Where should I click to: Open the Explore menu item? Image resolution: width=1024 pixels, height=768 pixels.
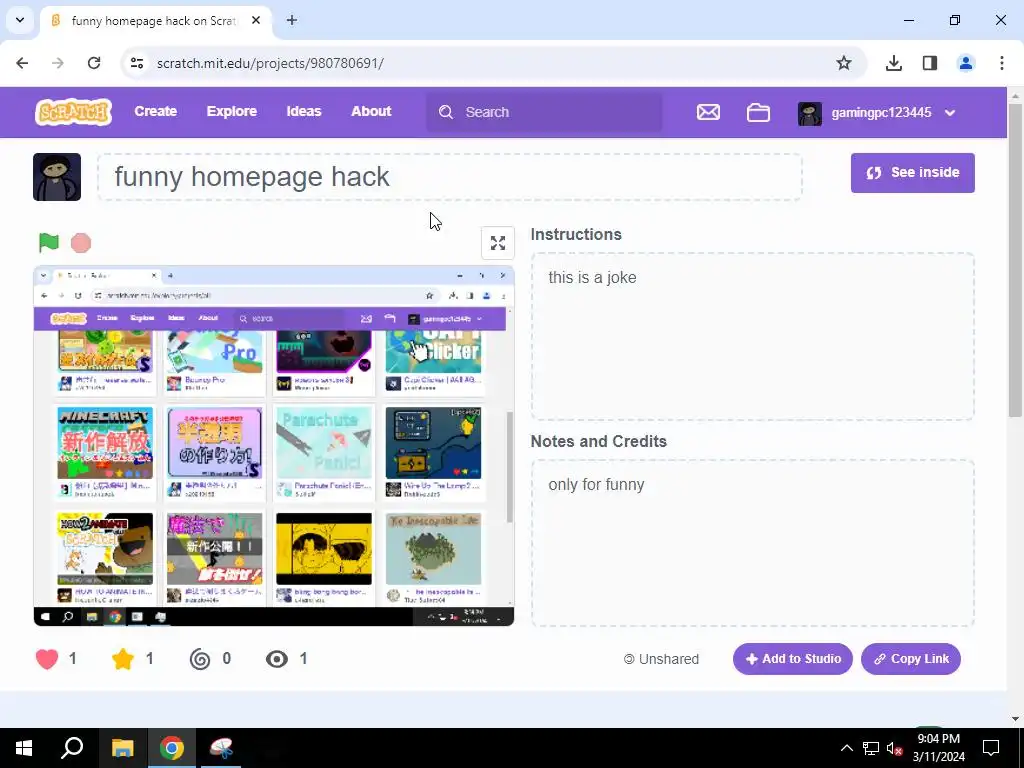[x=232, y=112]
